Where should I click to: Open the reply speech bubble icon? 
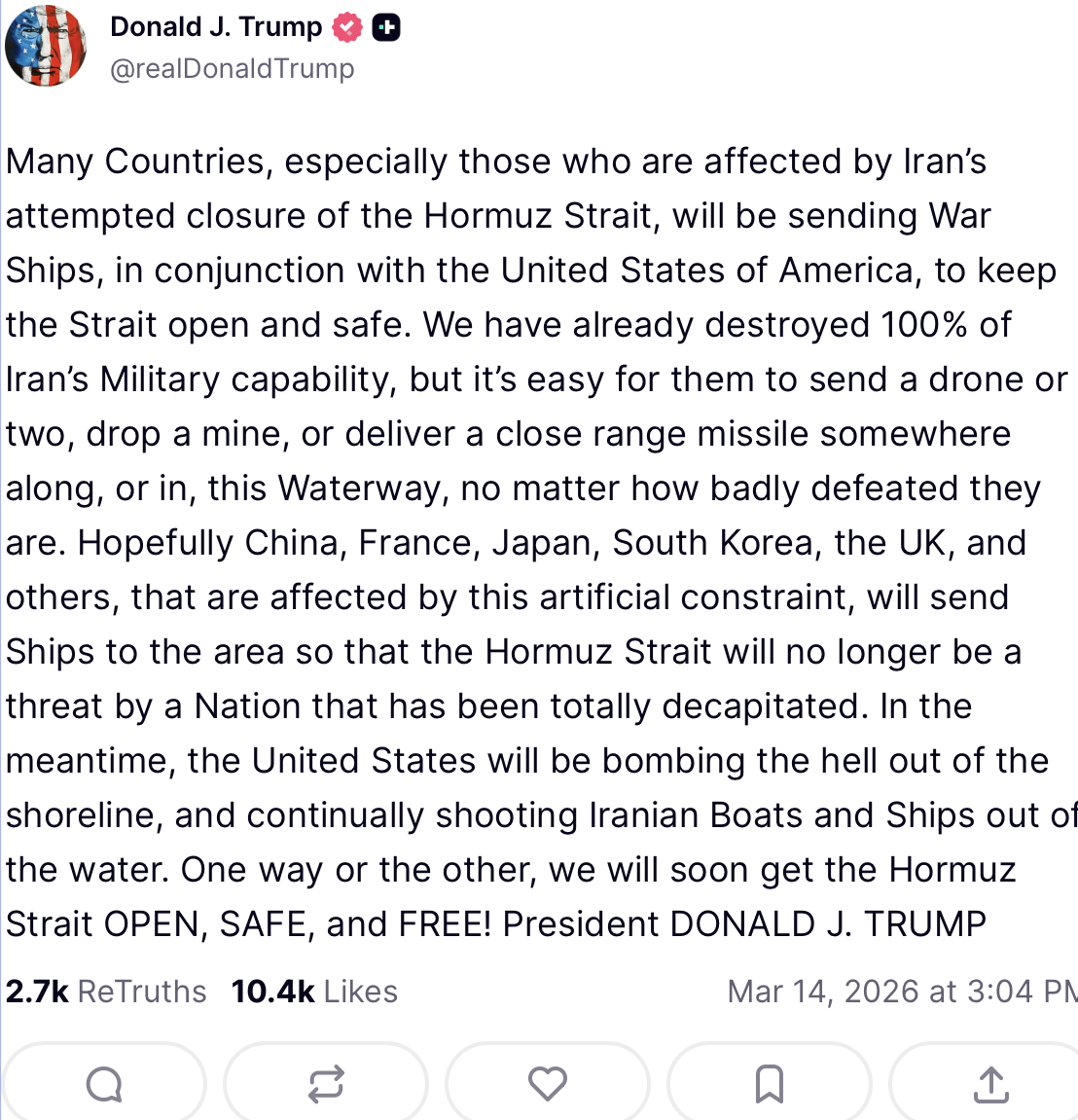104,1083
